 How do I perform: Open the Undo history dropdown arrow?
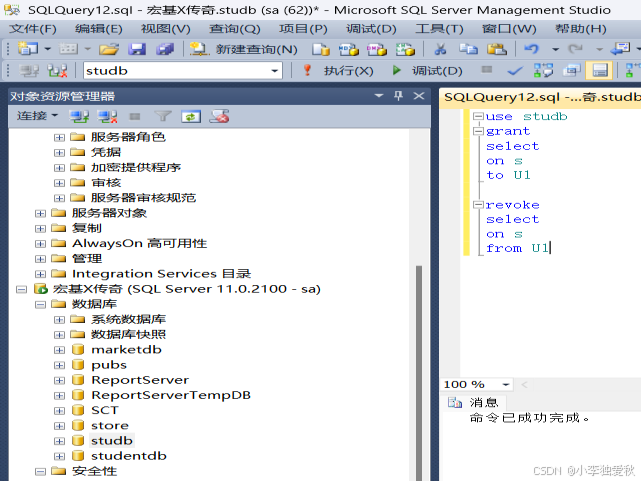pyautogui.click(x=555, y=49)
